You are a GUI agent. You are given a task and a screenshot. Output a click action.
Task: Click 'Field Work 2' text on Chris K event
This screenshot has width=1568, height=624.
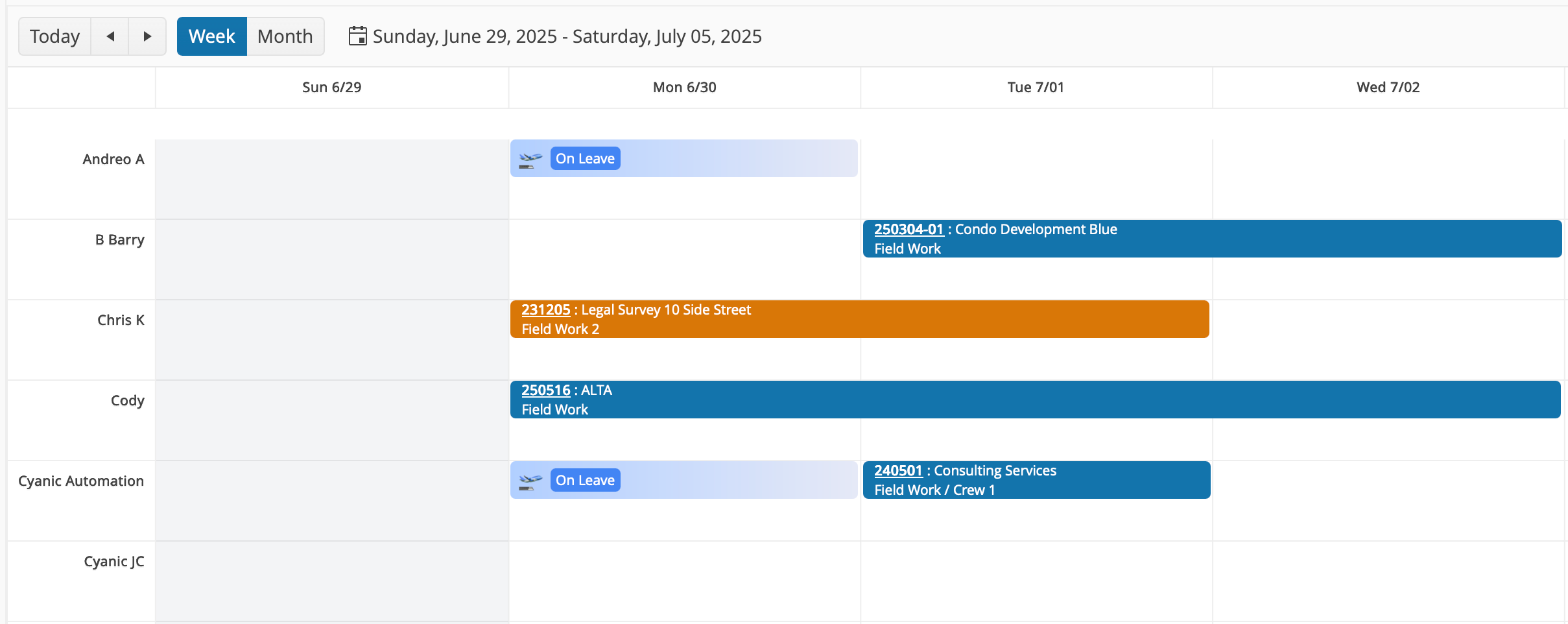point(560,329)
